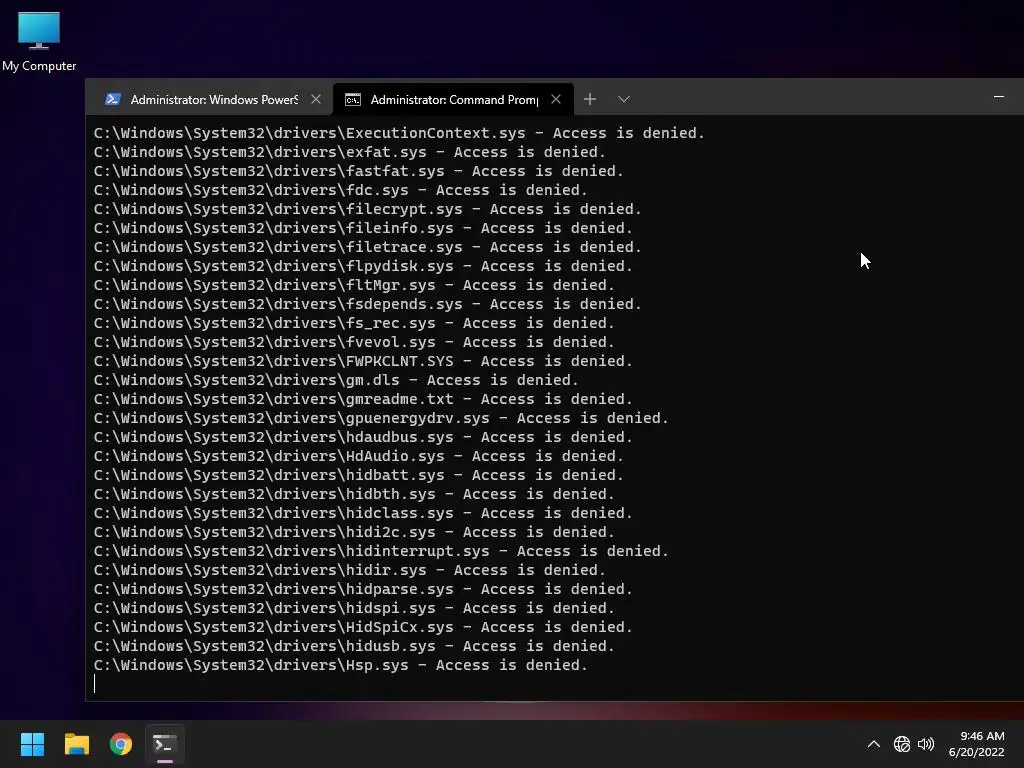This screenshot has height=768, width=1024.
Task: Click the HidSpiCx.sys output line
Action: pyautogui.click(x=363, y=627)
